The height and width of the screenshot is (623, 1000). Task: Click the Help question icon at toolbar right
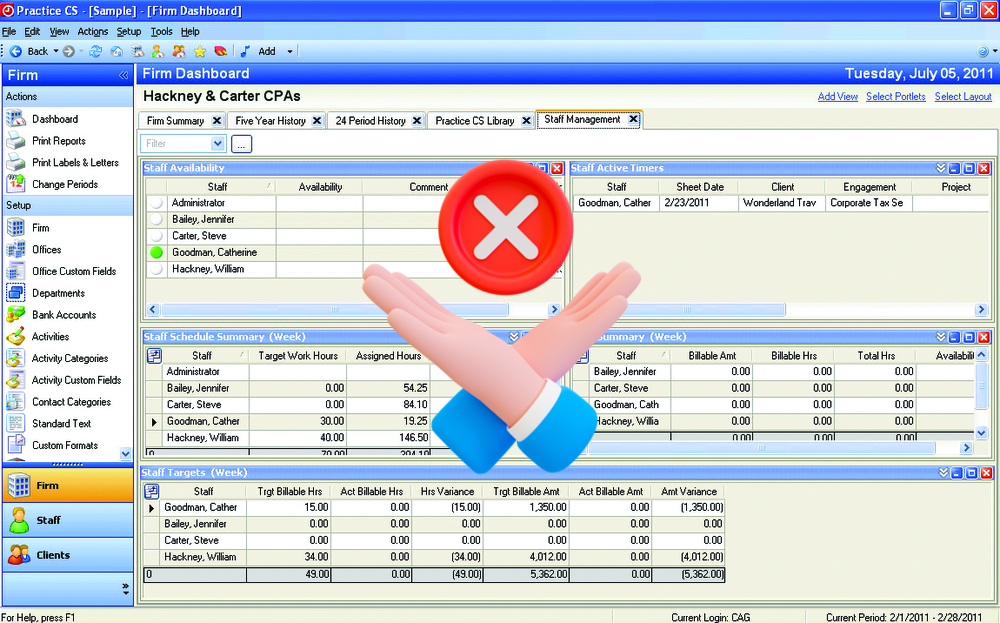pyautogui.click(x=983, y=52)
